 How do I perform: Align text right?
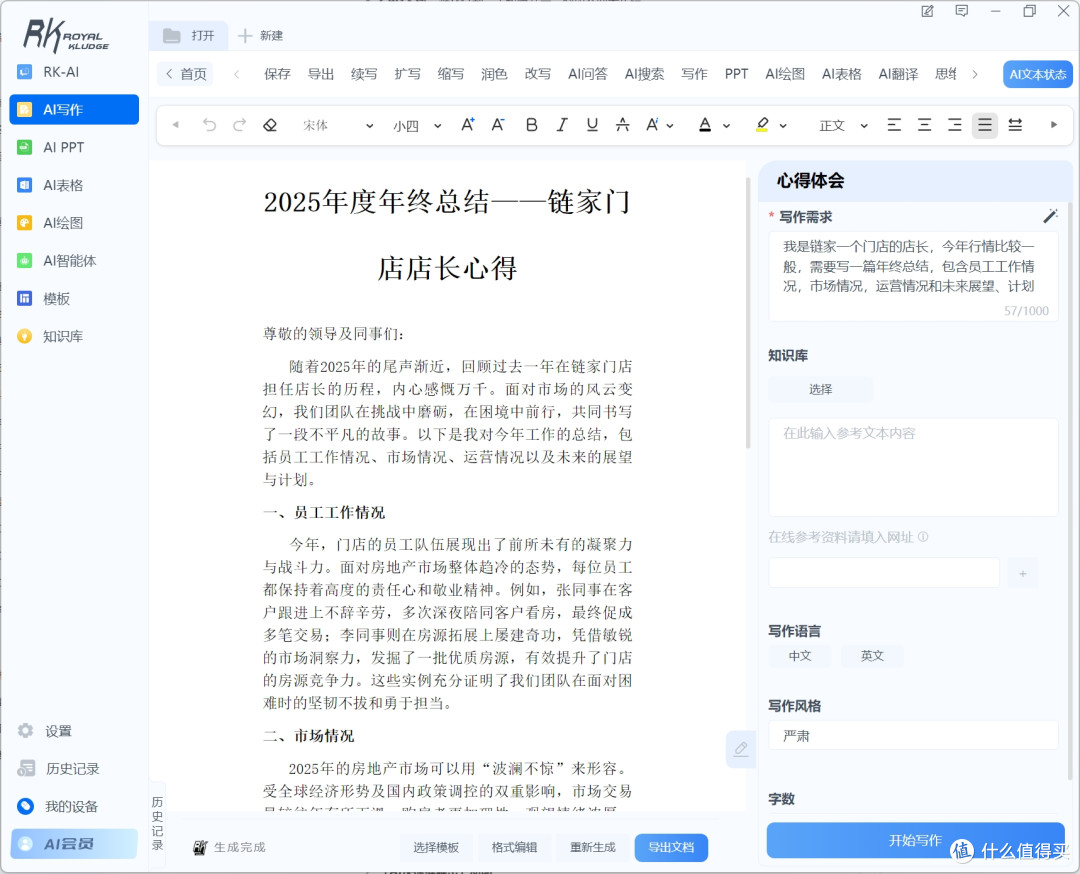coord(955,125)
